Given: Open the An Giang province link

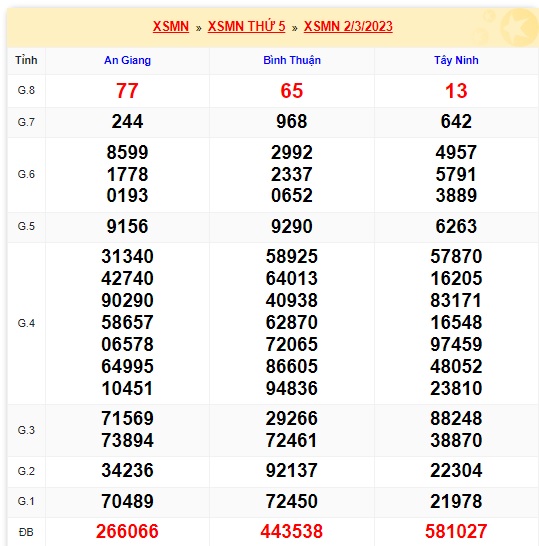Looking at the screenshot, I should click(x=127, y=60).
